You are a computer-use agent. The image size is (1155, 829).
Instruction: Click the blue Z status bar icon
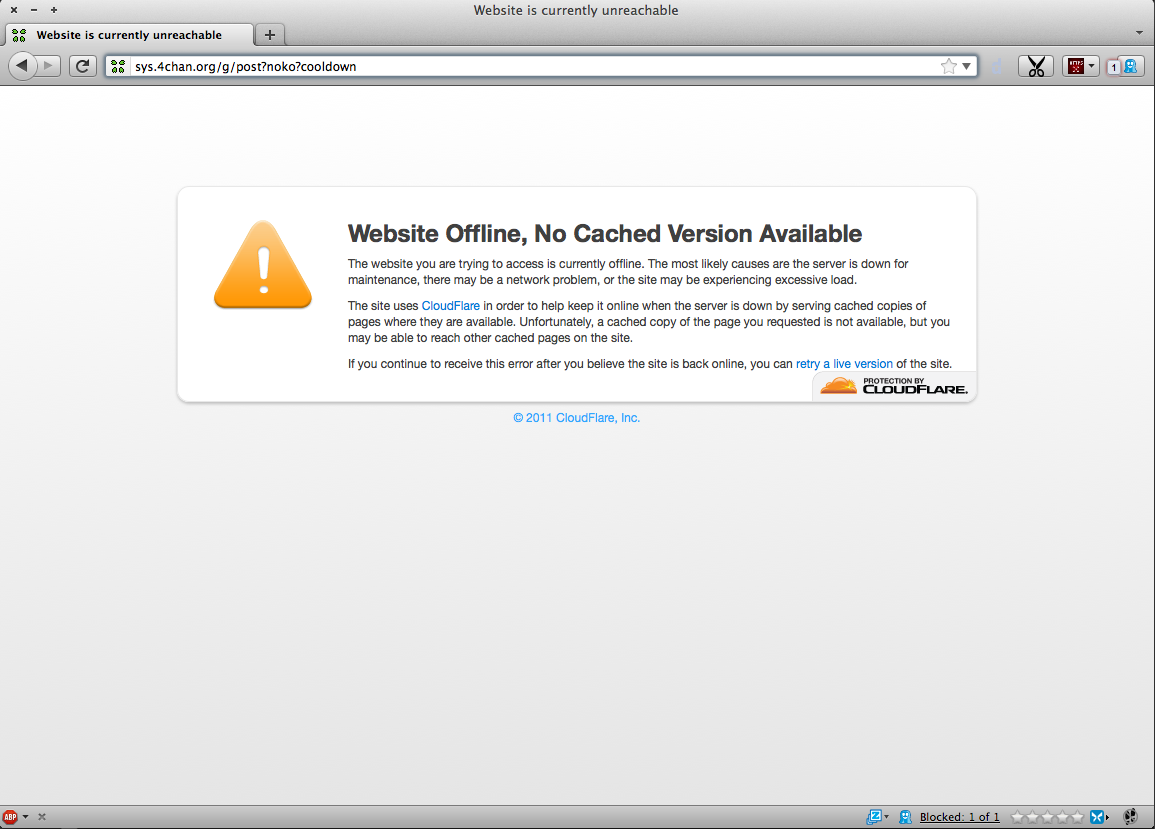click(874, 816)
